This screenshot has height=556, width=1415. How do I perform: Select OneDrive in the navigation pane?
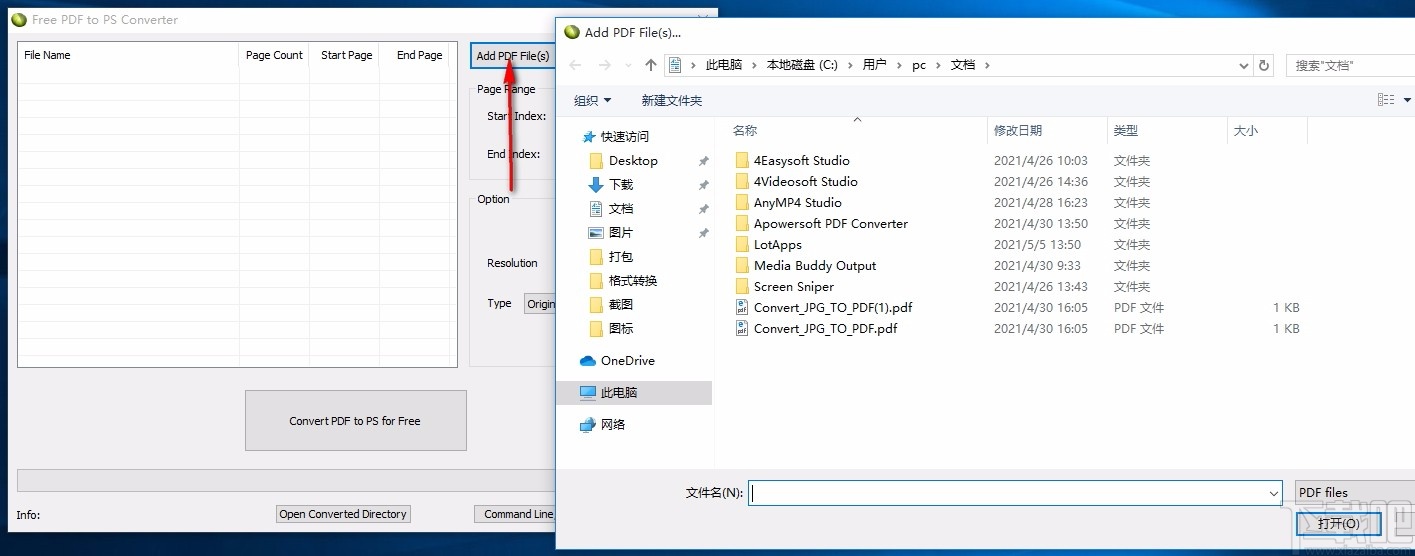[627, 360]
